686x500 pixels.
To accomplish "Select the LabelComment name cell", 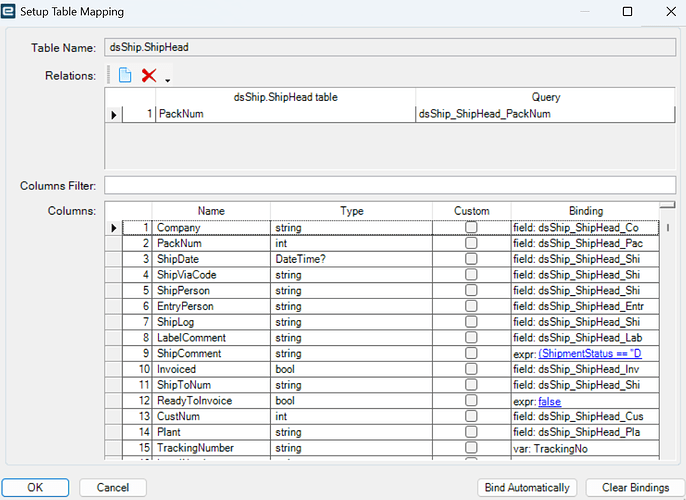I will (211, 338).
